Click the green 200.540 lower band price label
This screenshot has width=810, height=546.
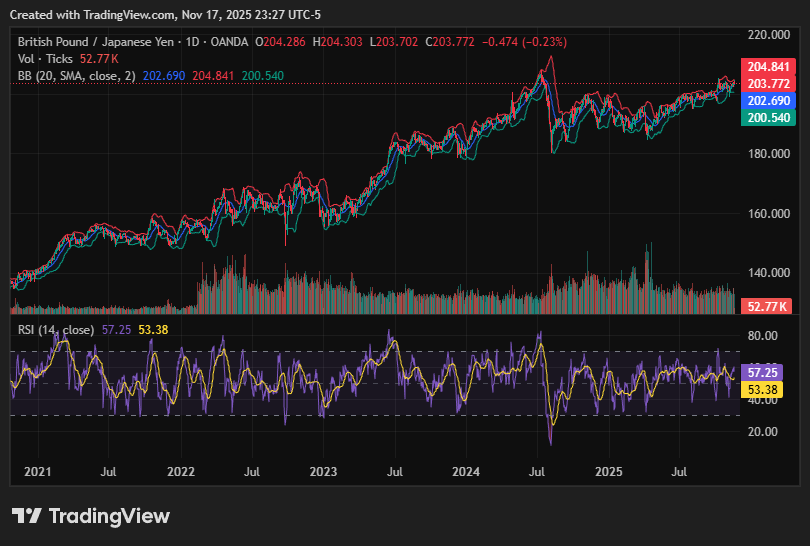[x=769, y=118]
